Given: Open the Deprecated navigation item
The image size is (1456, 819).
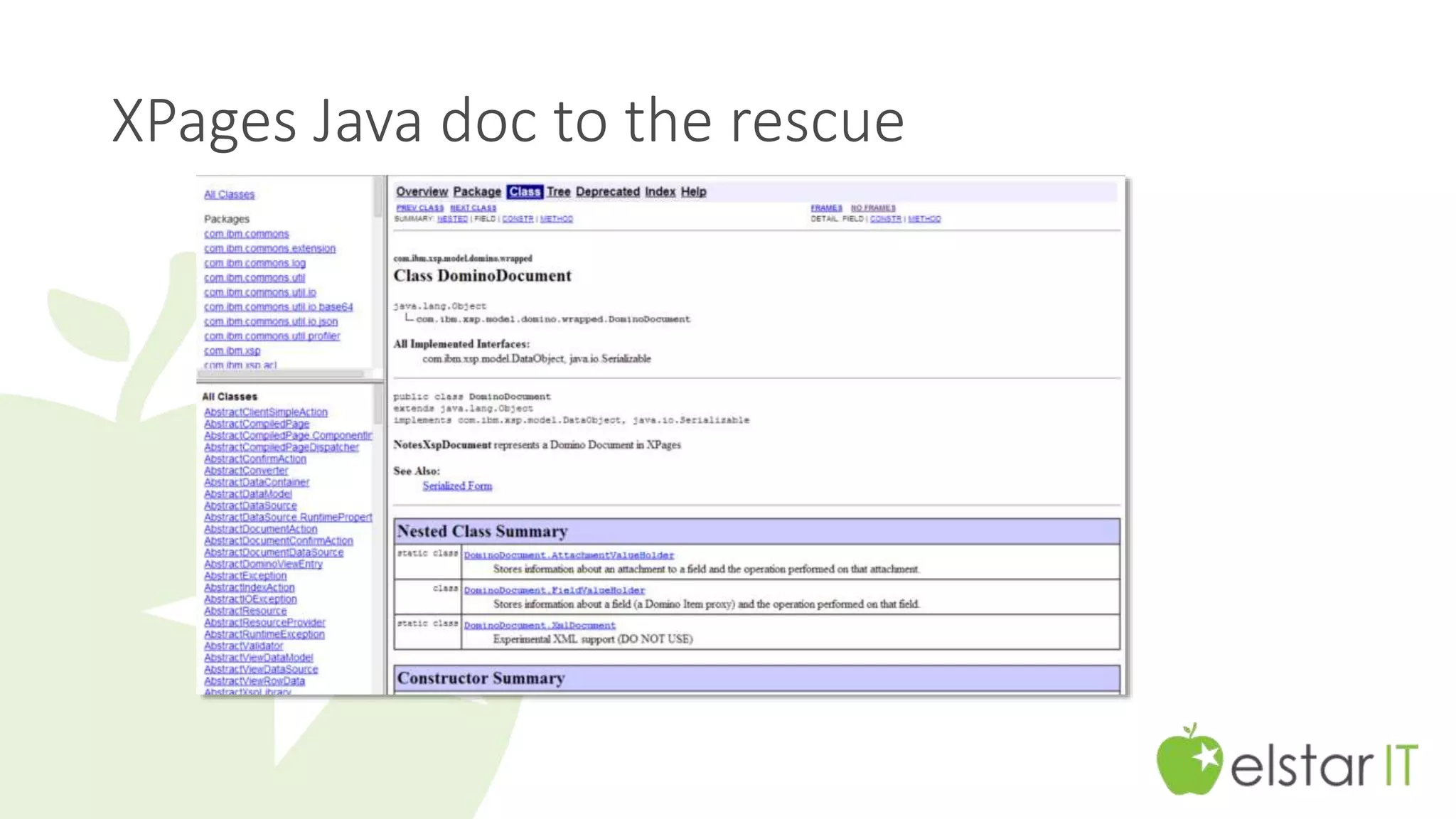Looking at the screenshot, I should (607, 192).
